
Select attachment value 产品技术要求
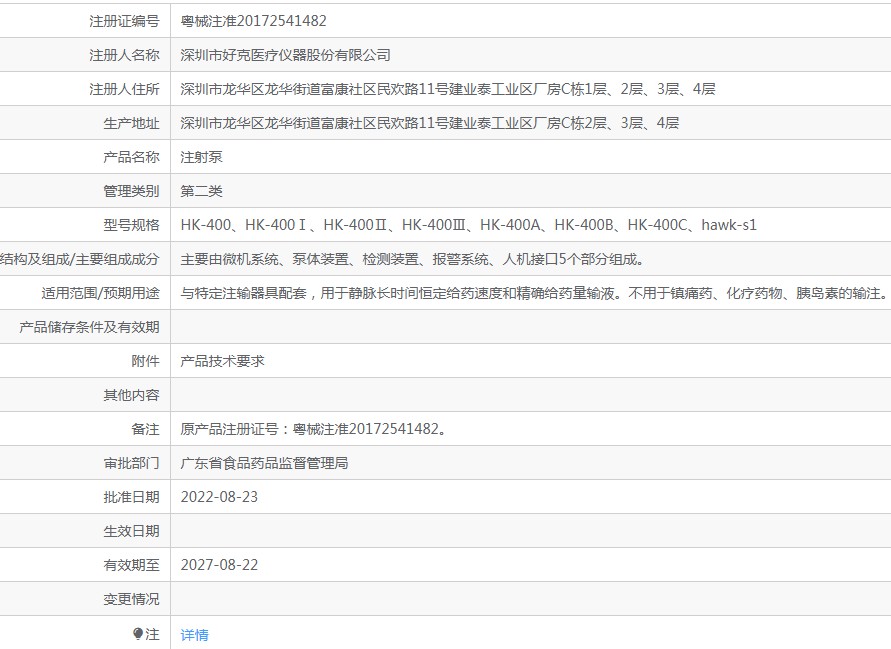(222, 361)
